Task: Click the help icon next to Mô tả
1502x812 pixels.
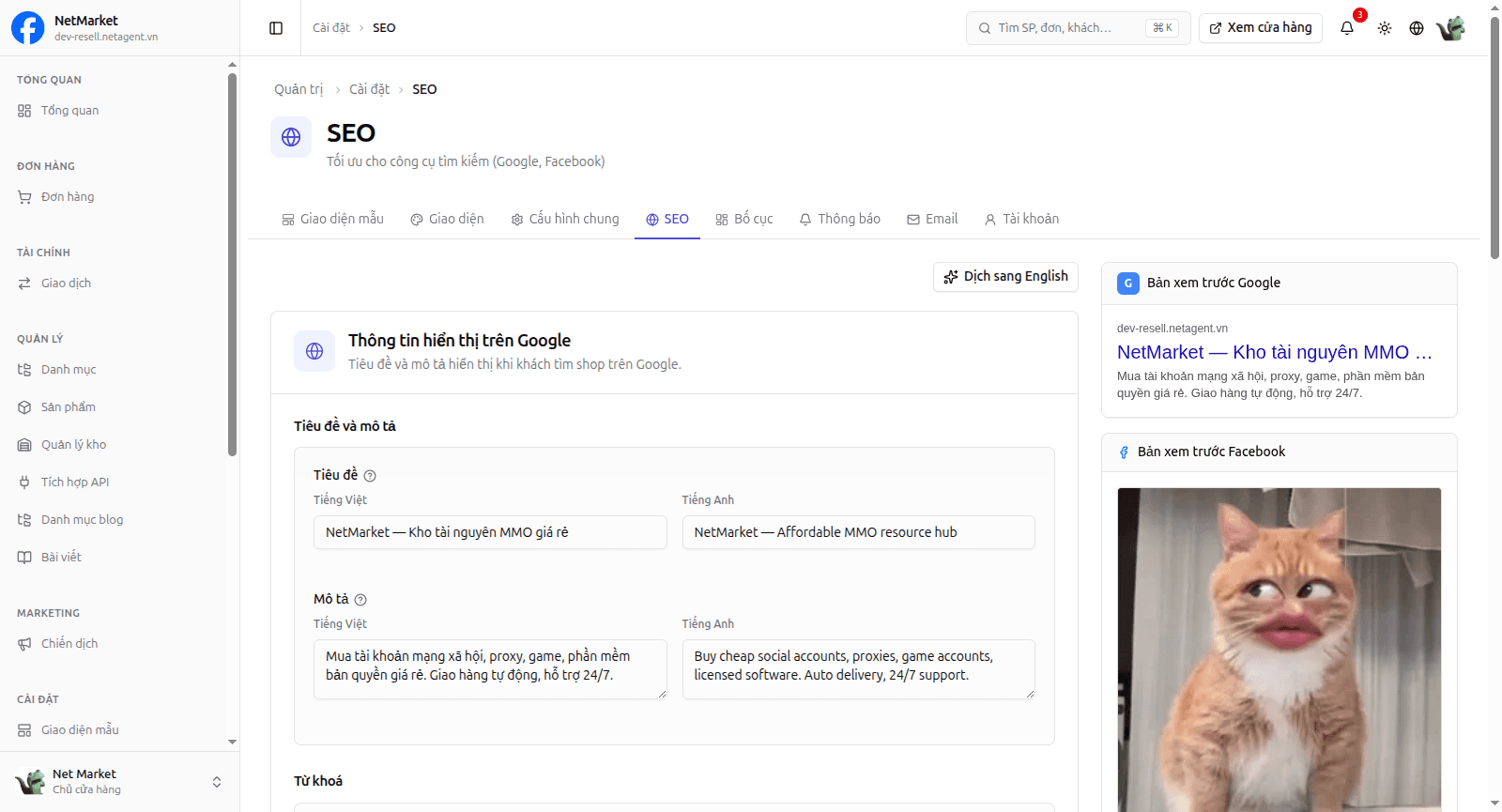Action: [360, 600]
